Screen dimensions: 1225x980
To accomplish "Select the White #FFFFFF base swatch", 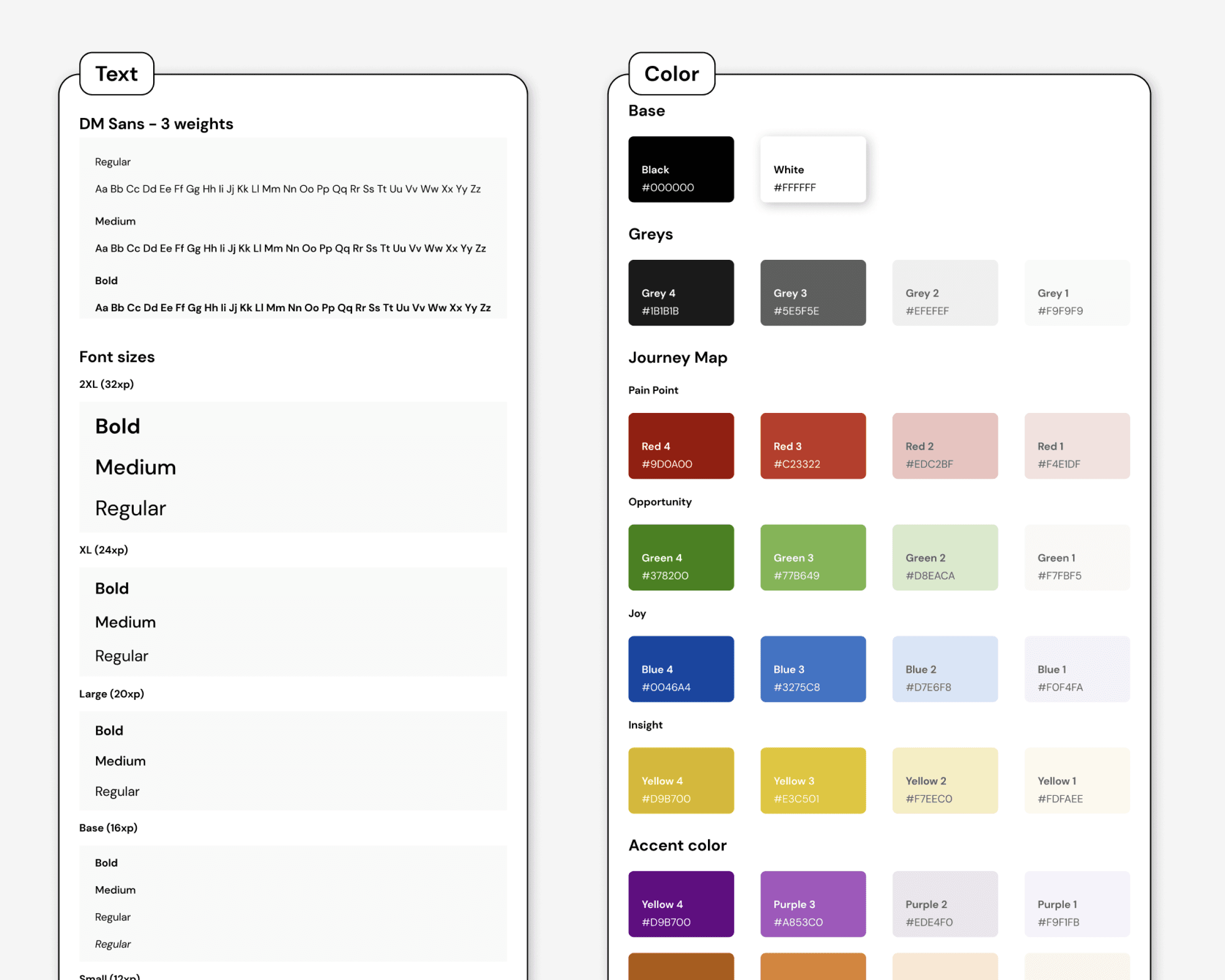I will [x=813, y=169].
